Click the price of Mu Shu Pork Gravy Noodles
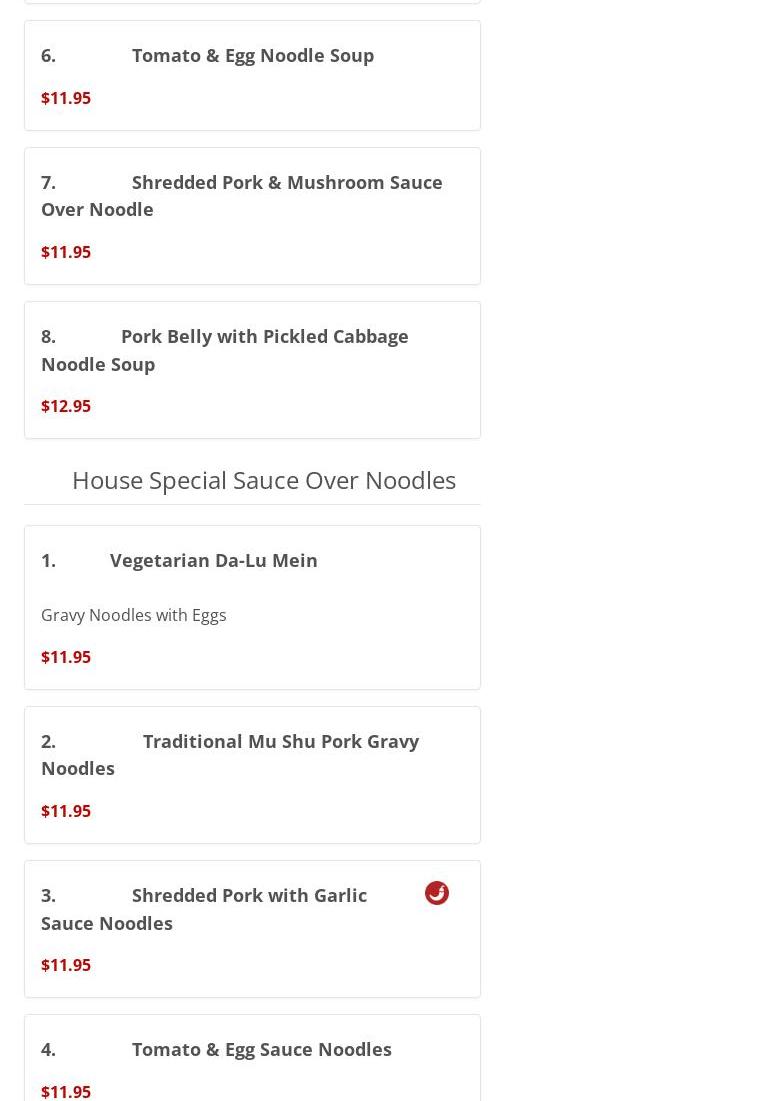This screenshot has width=770, height=1101. click(66, 811)
